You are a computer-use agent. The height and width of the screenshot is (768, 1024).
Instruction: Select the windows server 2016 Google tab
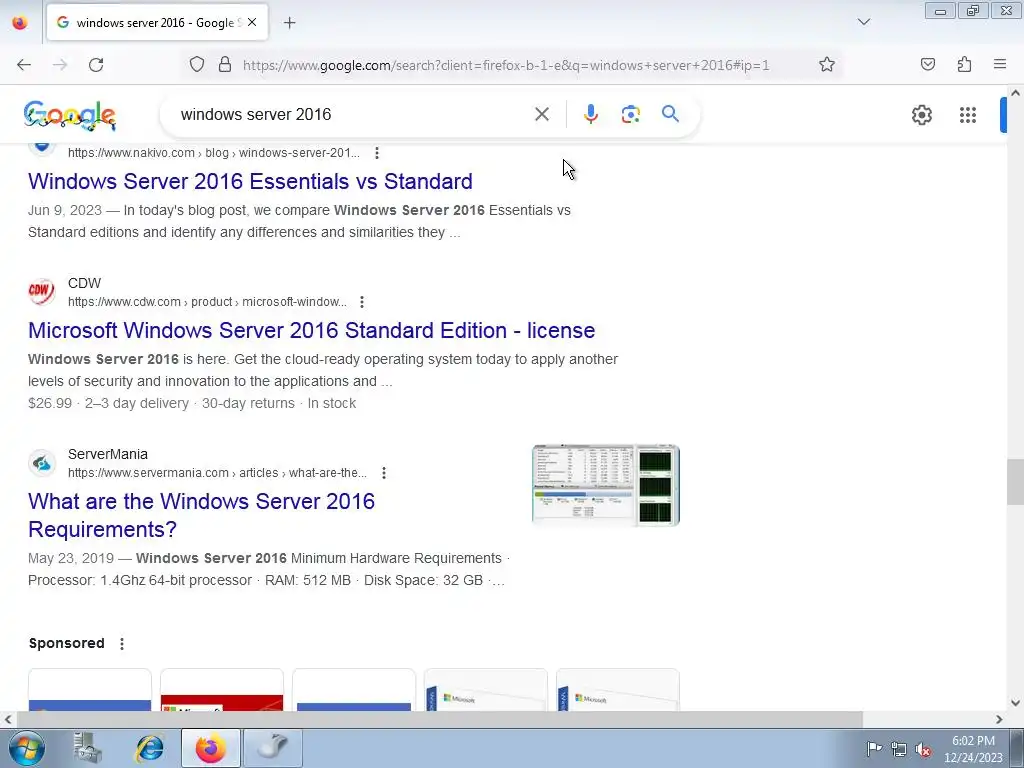pos(157,23)
